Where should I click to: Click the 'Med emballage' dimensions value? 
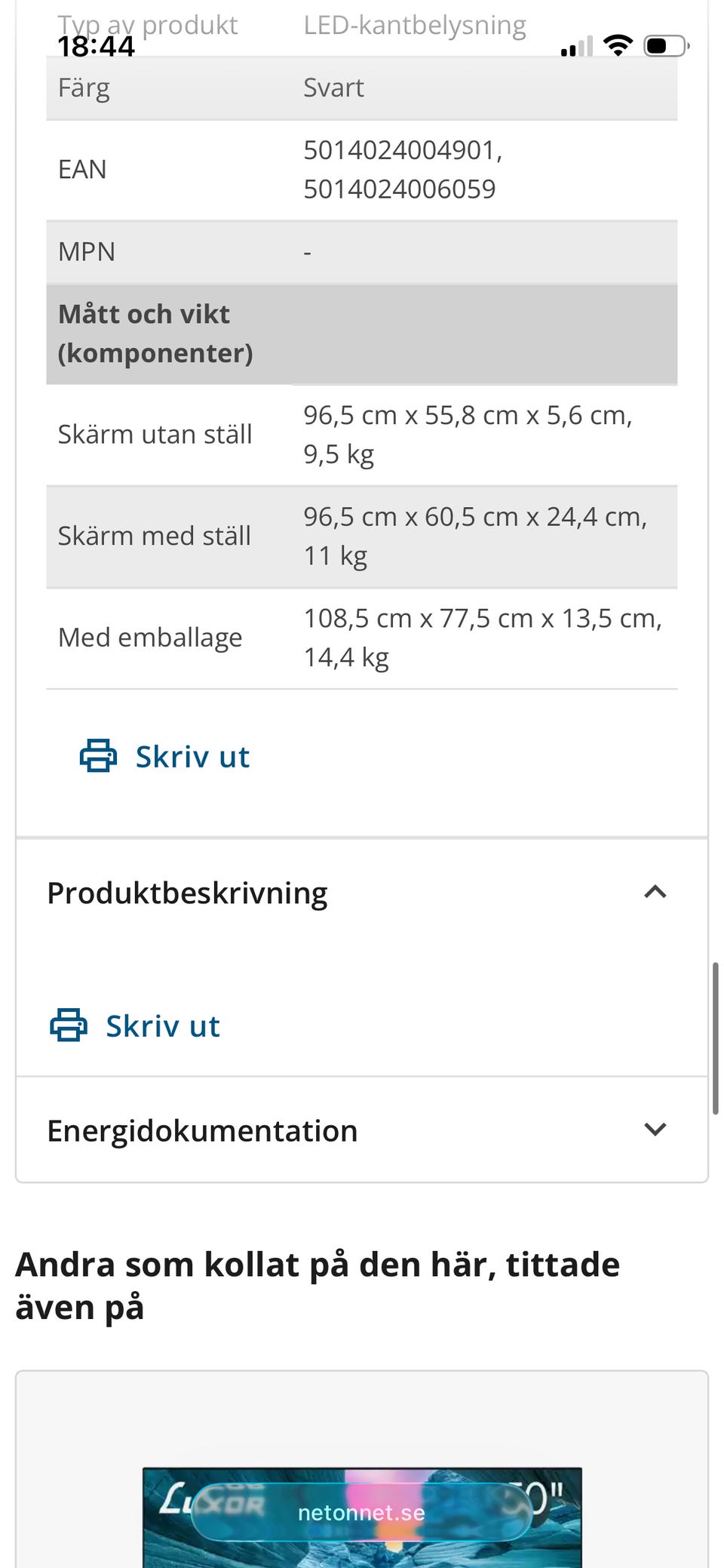pos(483,638)
